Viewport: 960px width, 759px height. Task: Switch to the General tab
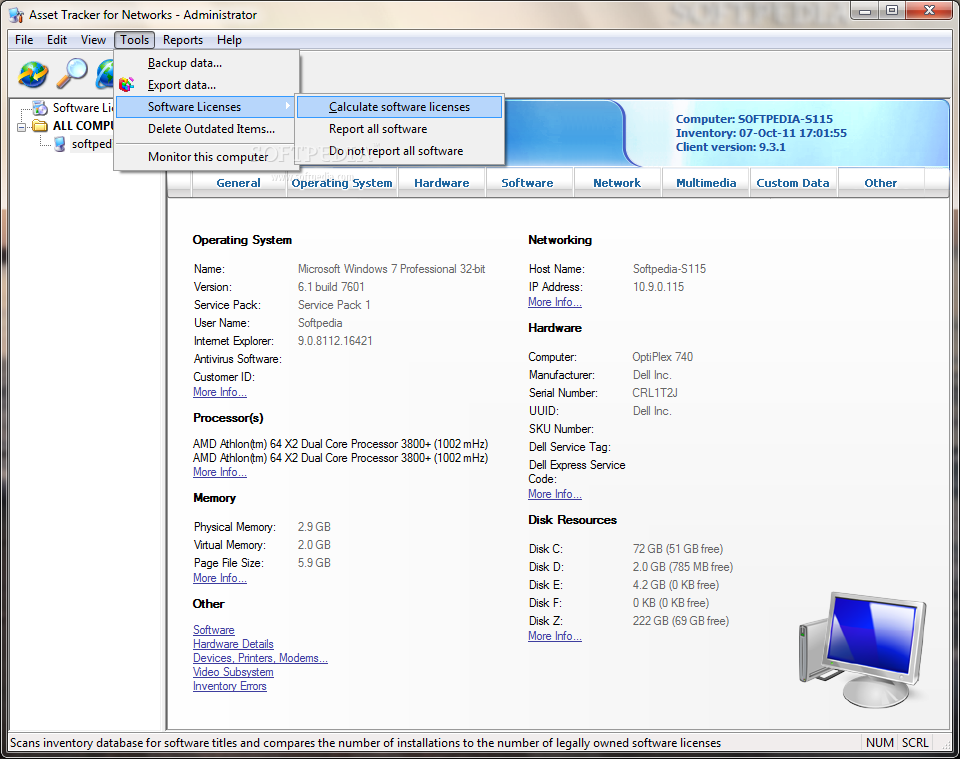238,183
